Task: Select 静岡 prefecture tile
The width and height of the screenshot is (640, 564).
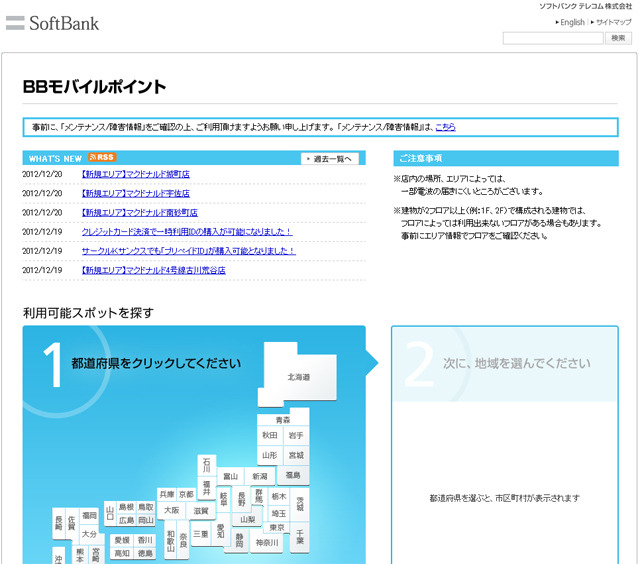Action: coord(240,540)
